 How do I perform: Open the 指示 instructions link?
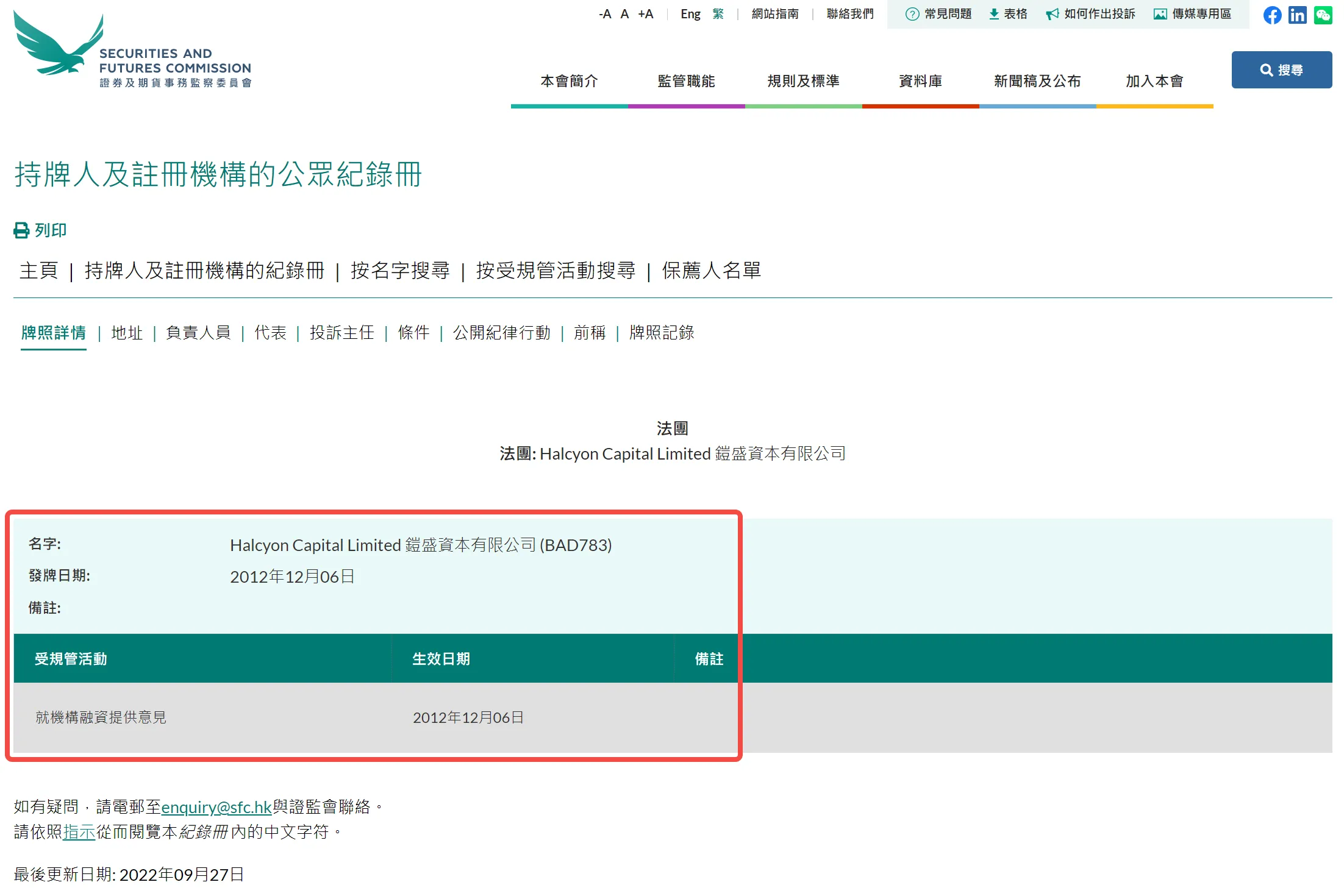(79, 832)
